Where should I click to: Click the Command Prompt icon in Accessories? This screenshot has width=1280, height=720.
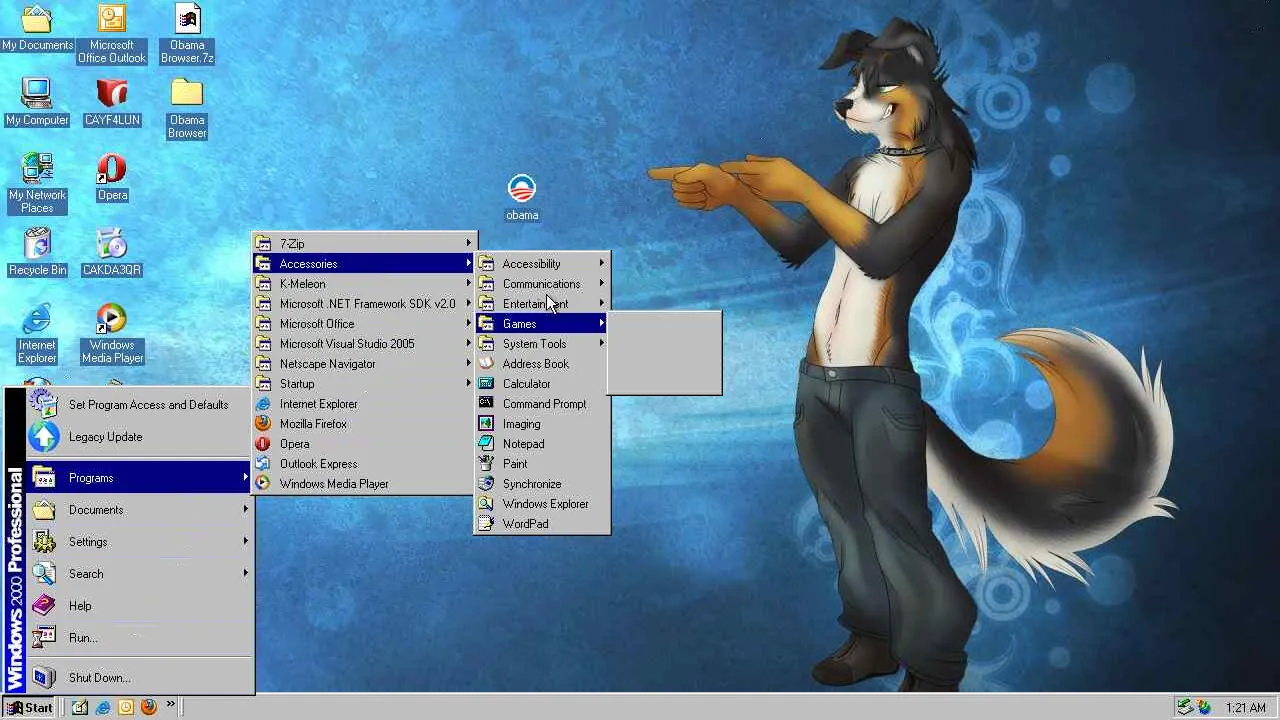pos(486,404)
